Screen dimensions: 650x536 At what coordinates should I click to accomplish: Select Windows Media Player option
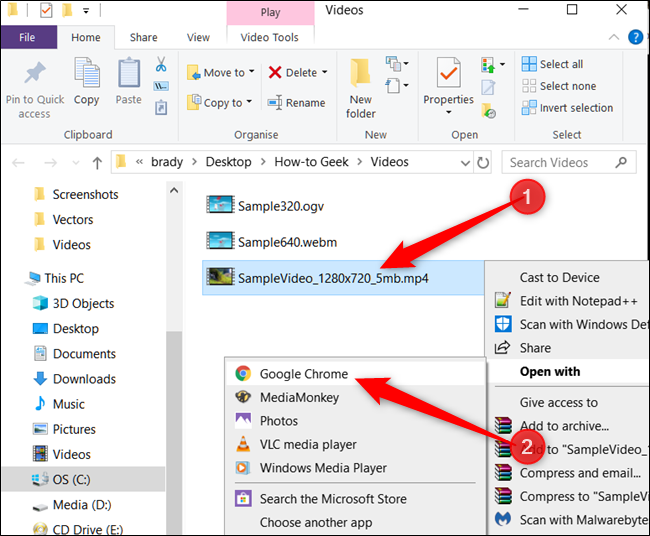[x=355, y=468]
